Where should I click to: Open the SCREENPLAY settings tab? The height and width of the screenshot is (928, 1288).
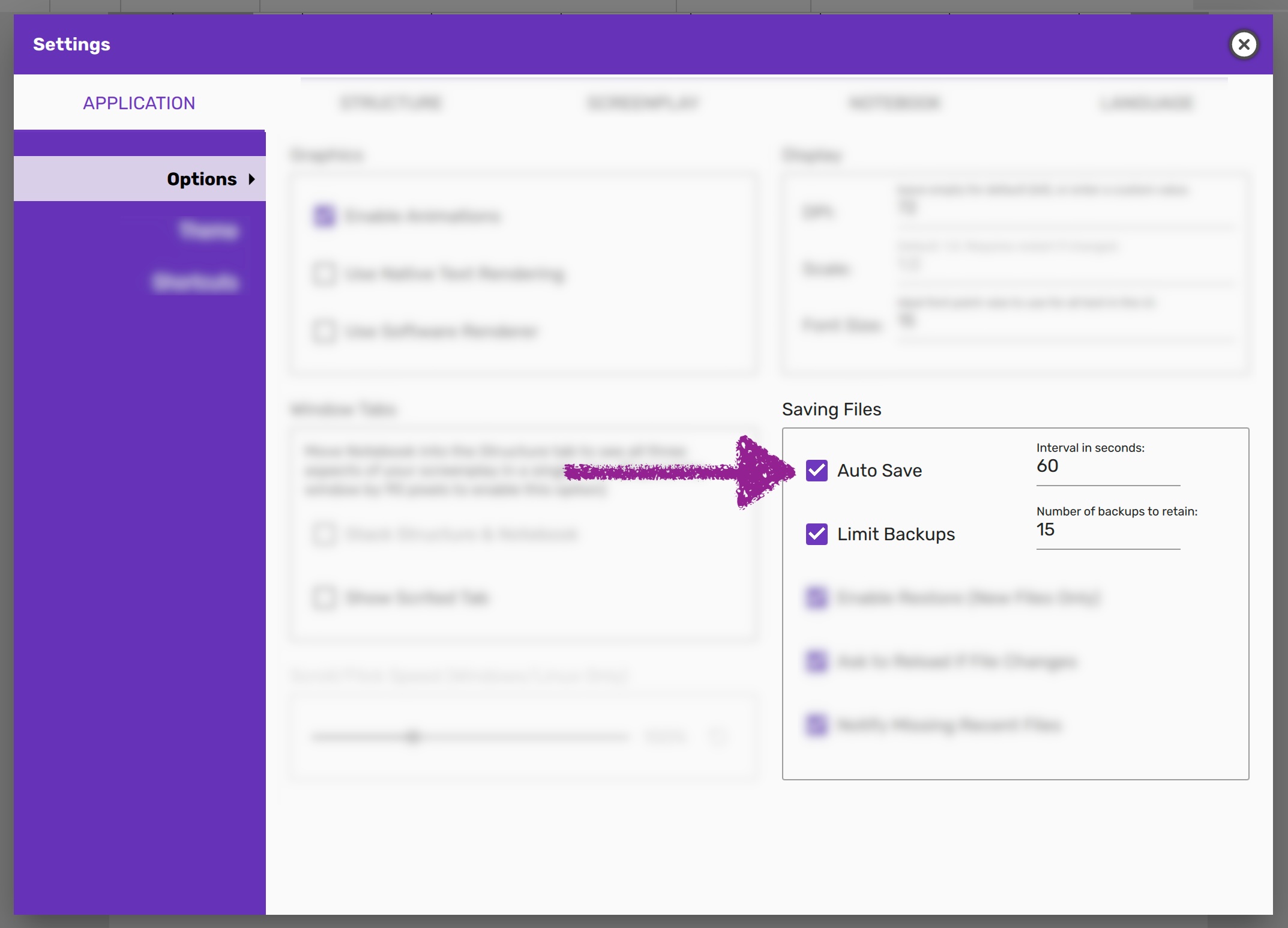coord(643,103)
